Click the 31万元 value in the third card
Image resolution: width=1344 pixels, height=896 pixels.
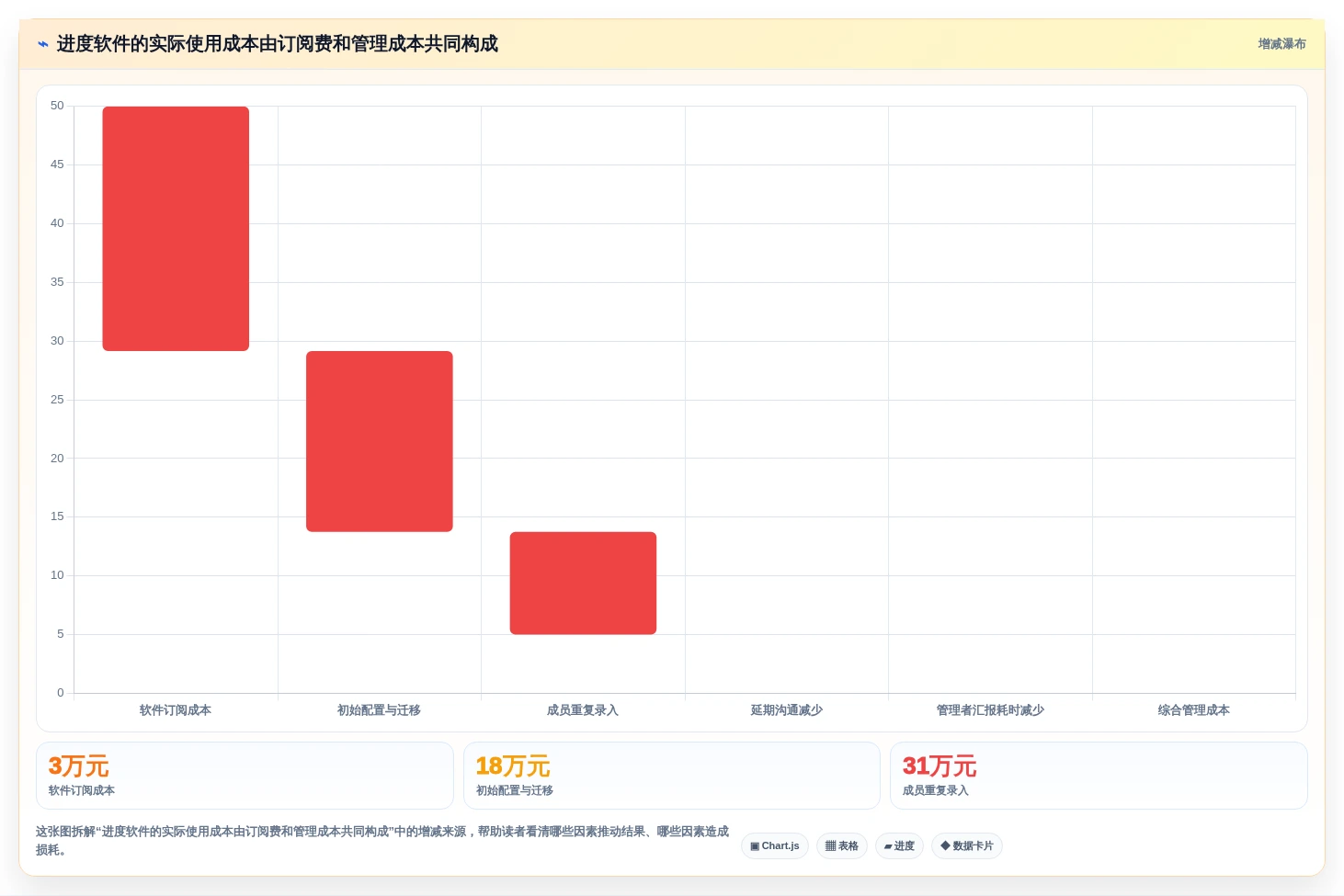(940, 766)
